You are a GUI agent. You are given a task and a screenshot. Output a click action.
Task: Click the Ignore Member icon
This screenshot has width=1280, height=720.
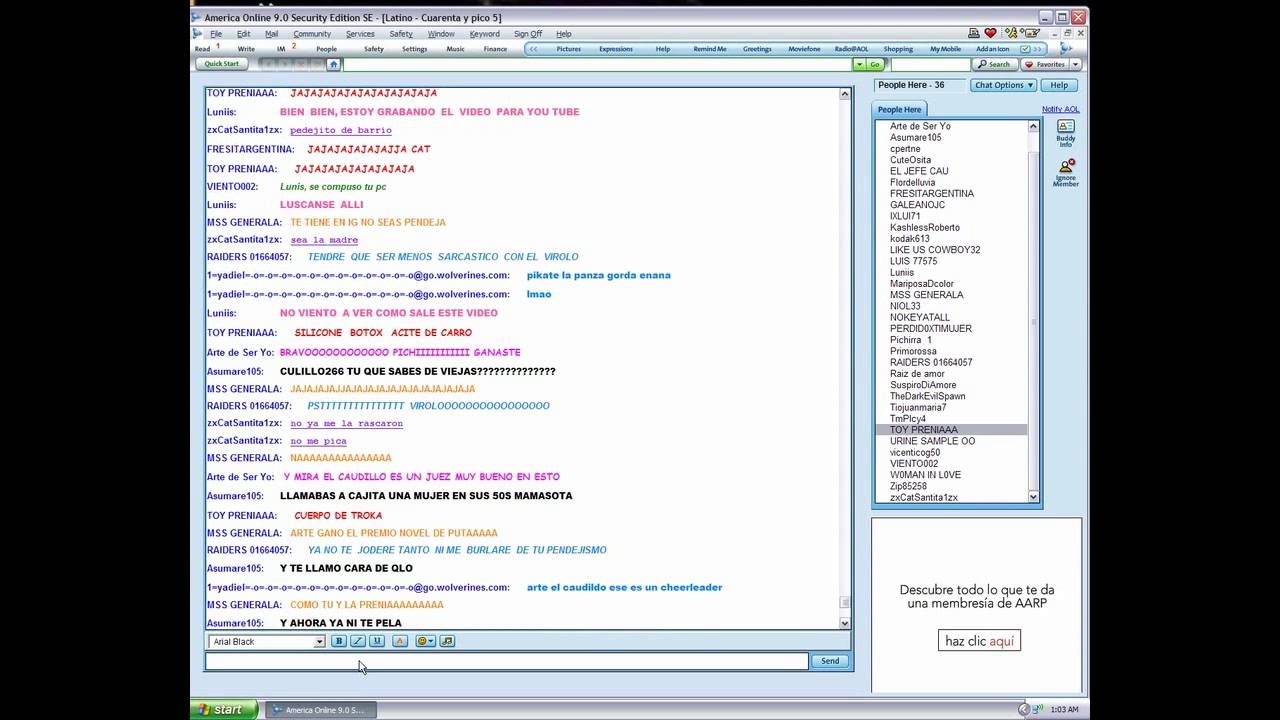point(1065,172)
